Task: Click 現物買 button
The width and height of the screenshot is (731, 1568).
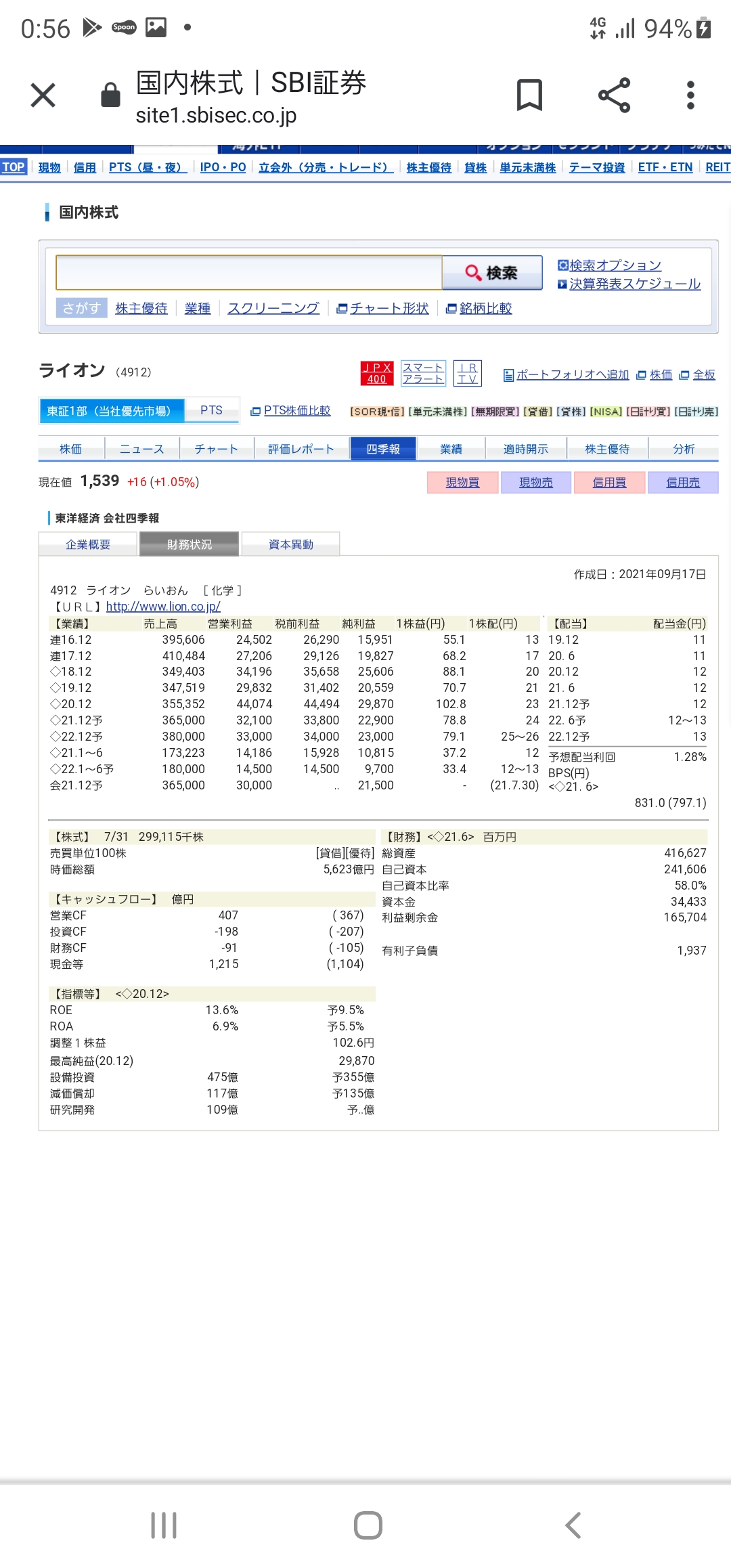Action: click(x=463, y=482)
